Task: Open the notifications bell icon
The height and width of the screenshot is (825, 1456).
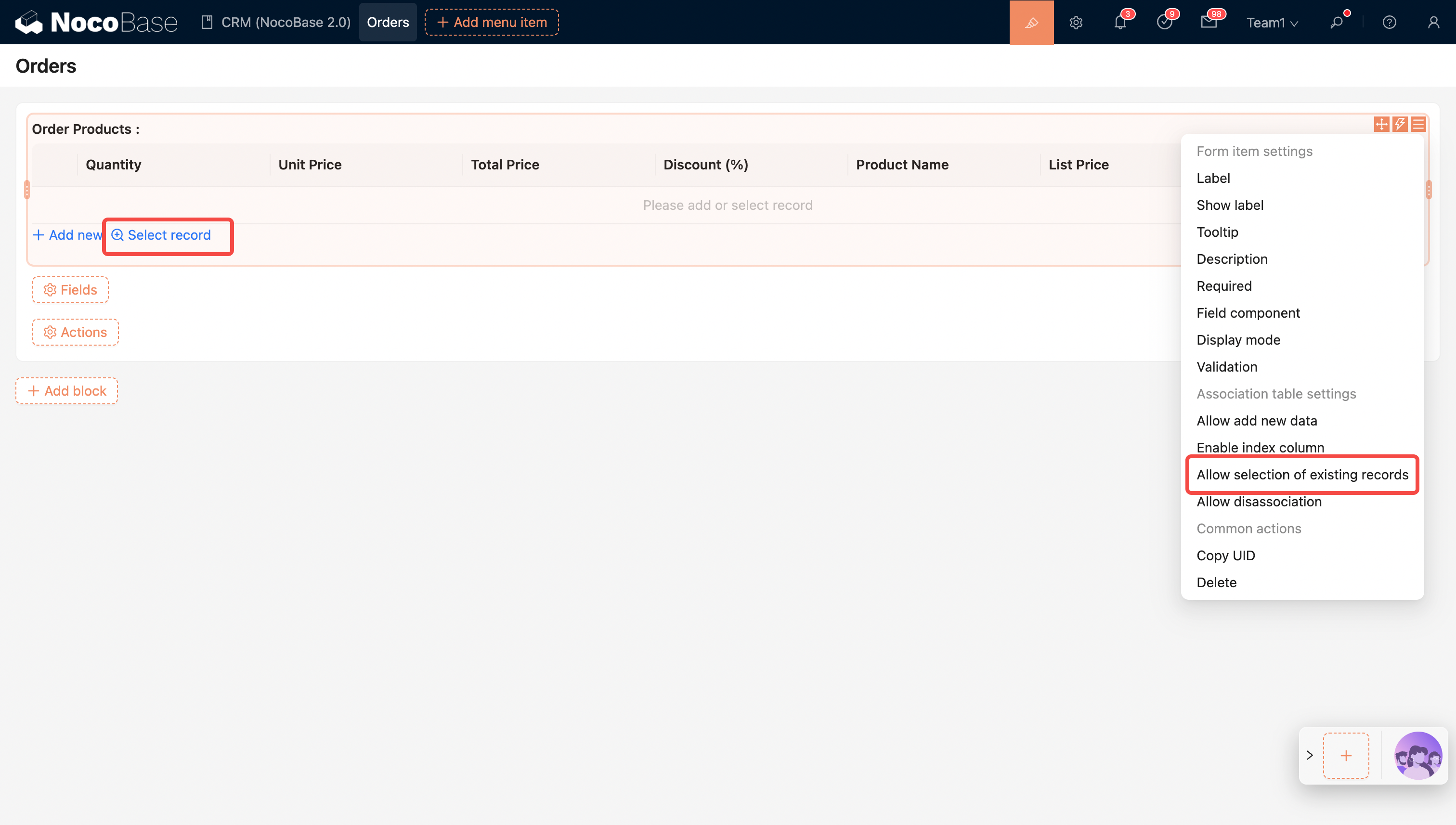Action: 1120,22
